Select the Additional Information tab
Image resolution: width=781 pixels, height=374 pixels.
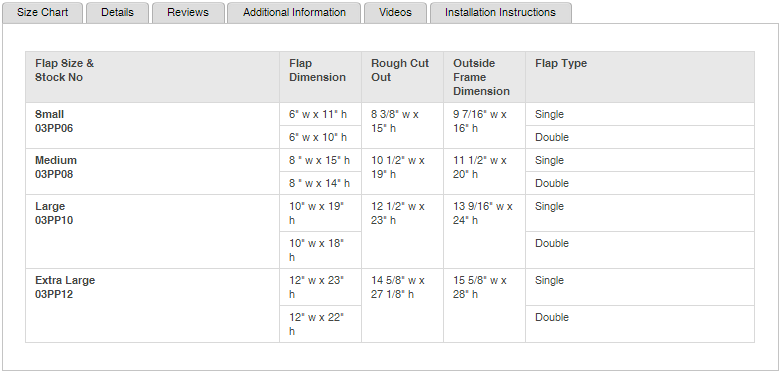click(x=294, y=12)
